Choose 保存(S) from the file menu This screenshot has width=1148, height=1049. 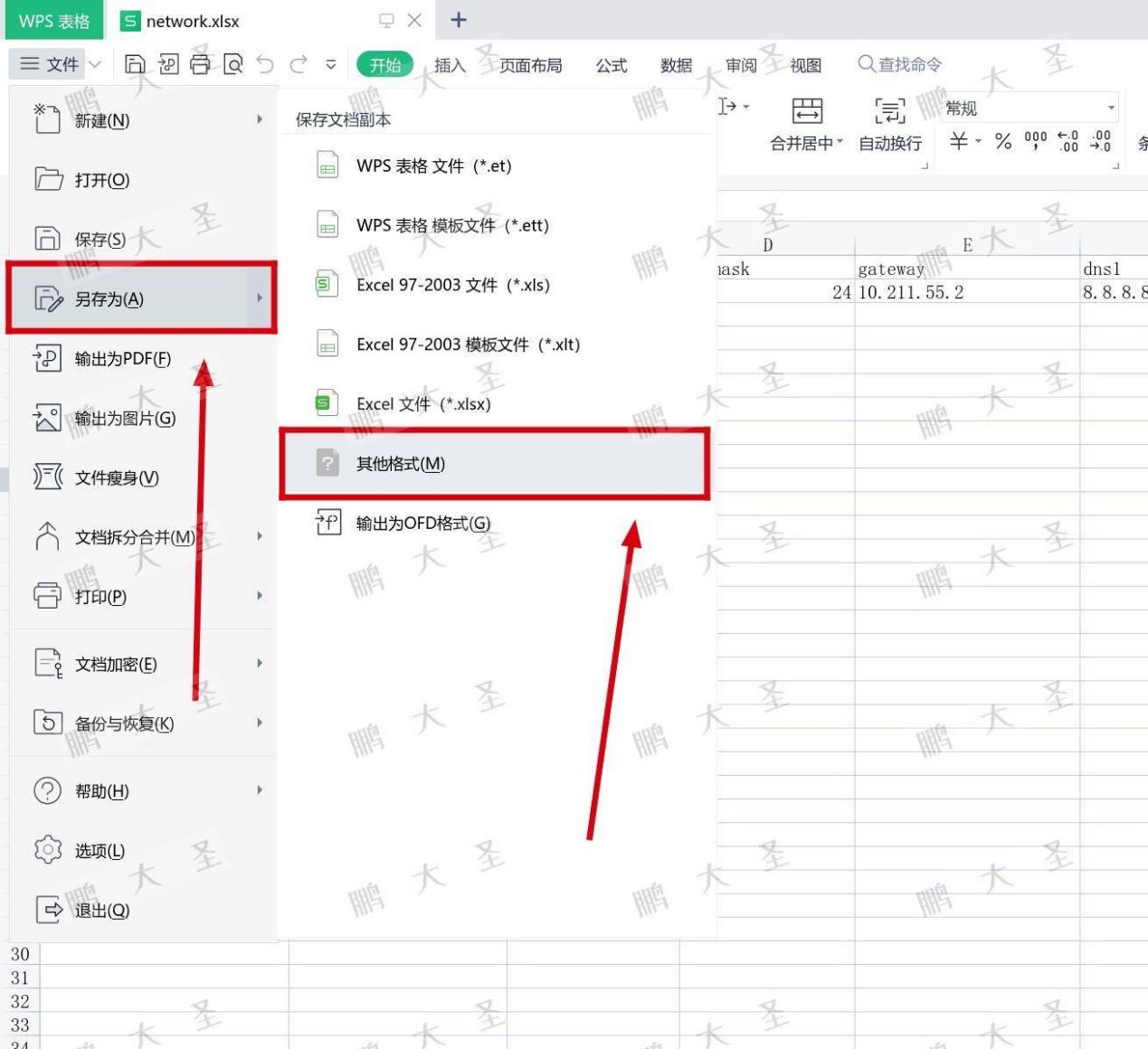click(x=142, y=239)
